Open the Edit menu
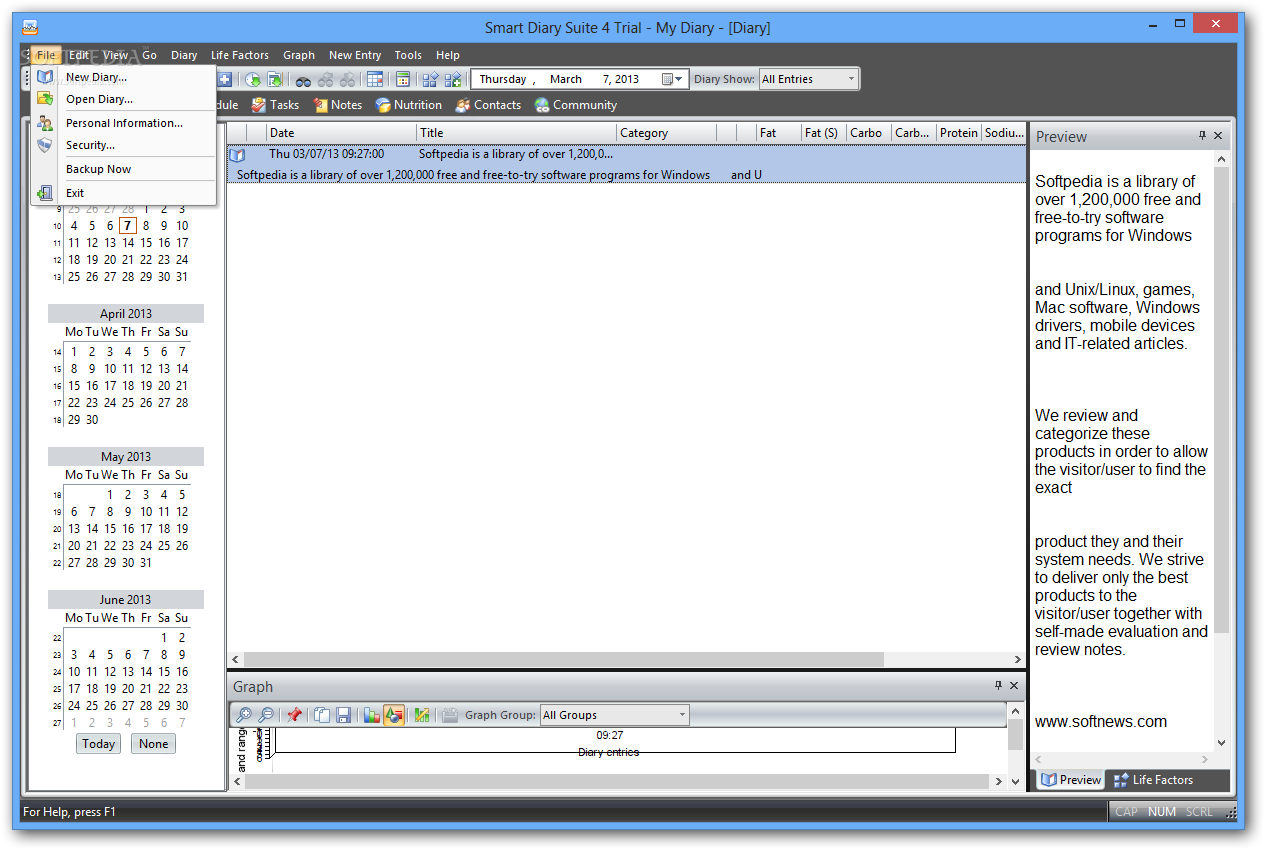The width and height of the screenshot is (1265, 850). [x=79, y=55]
